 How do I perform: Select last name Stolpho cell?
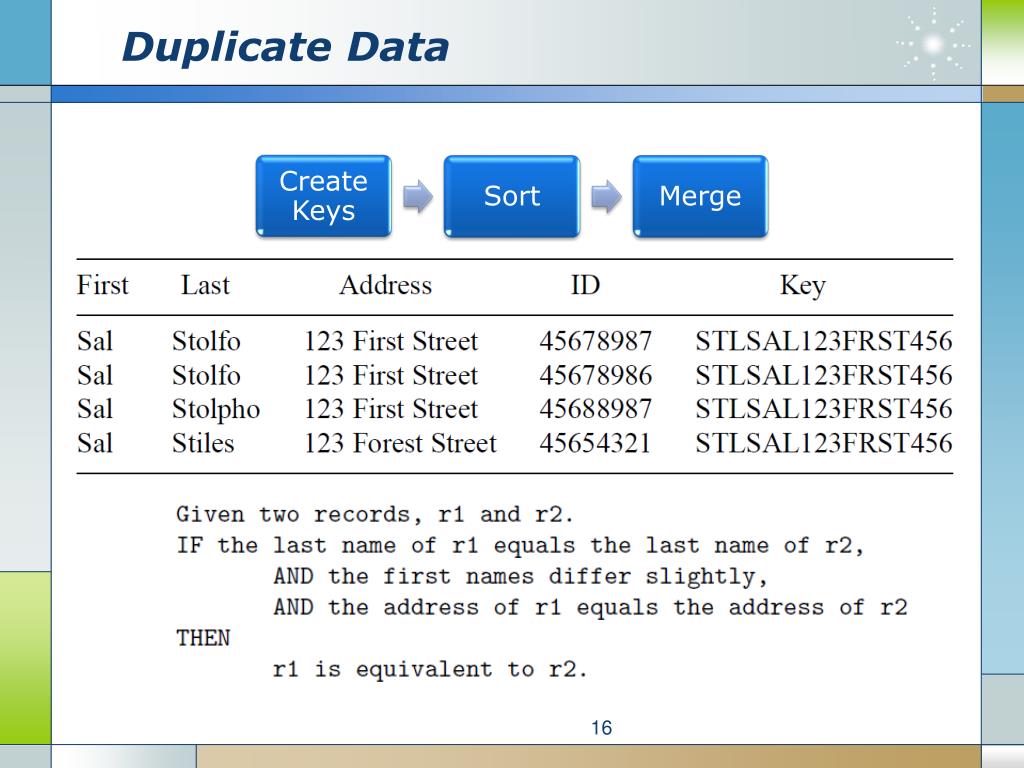click(216, 409)
